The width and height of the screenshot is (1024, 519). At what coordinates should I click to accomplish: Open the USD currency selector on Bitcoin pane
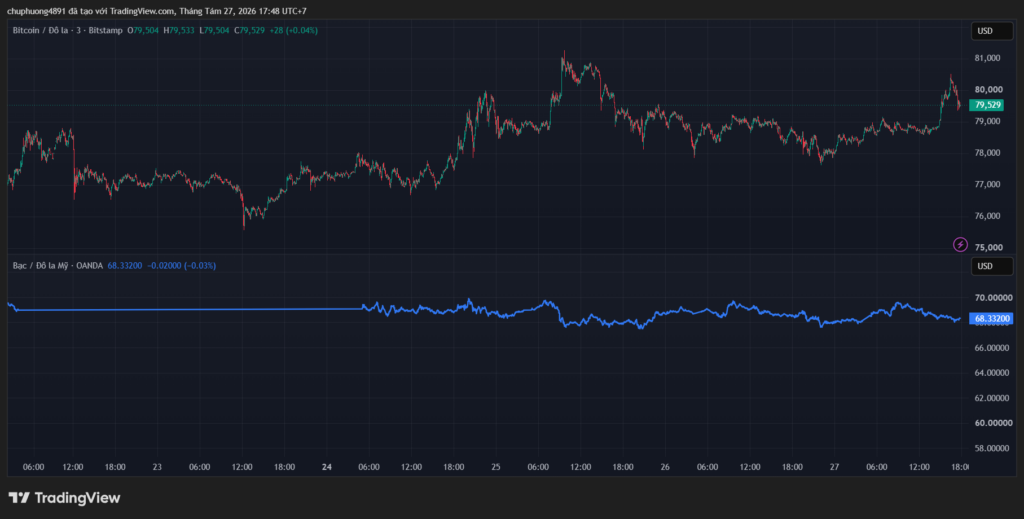tap(992, 31)
